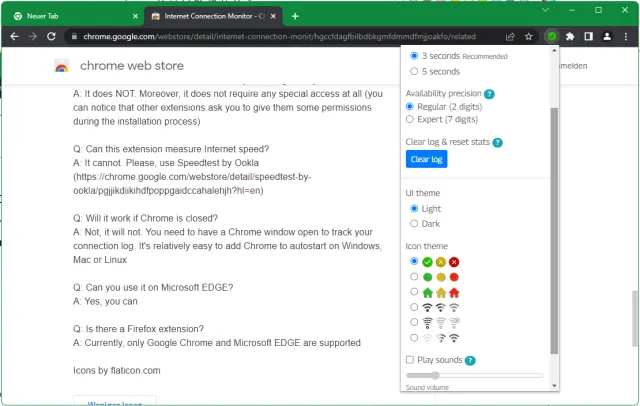
Task: Enable the Play sounds checkbox
Action: click(x=410, y=359)
